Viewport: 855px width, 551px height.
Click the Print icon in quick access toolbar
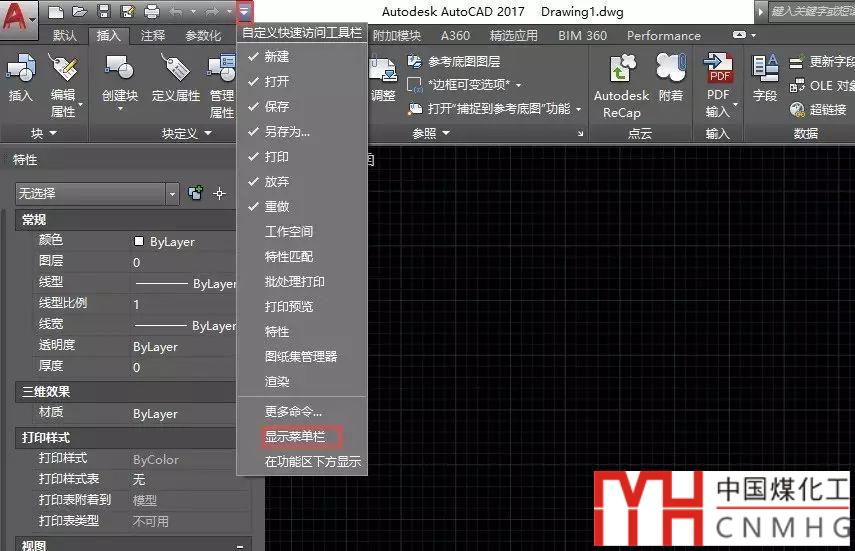(152, 12)
